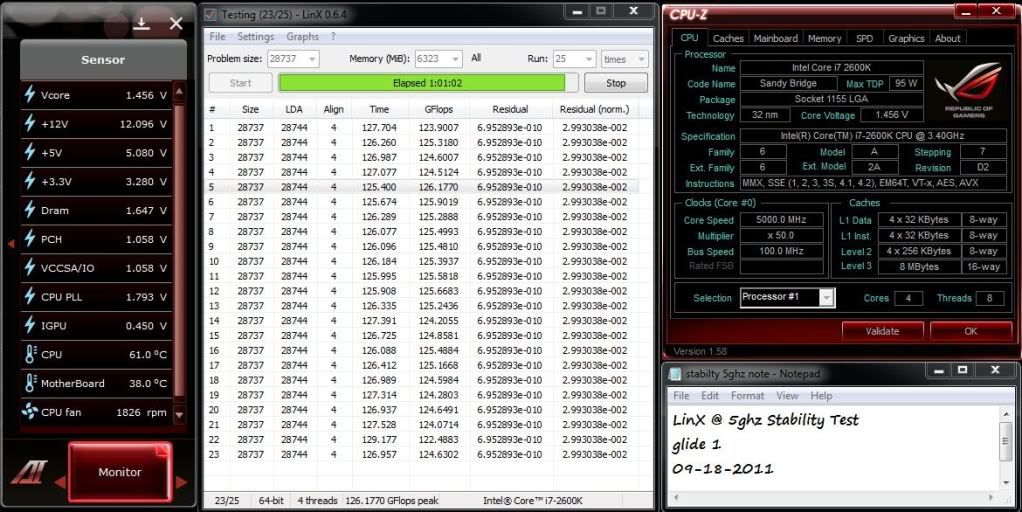Open the Settings menu in LinX
1022x512 pixels.
point(256,36)
